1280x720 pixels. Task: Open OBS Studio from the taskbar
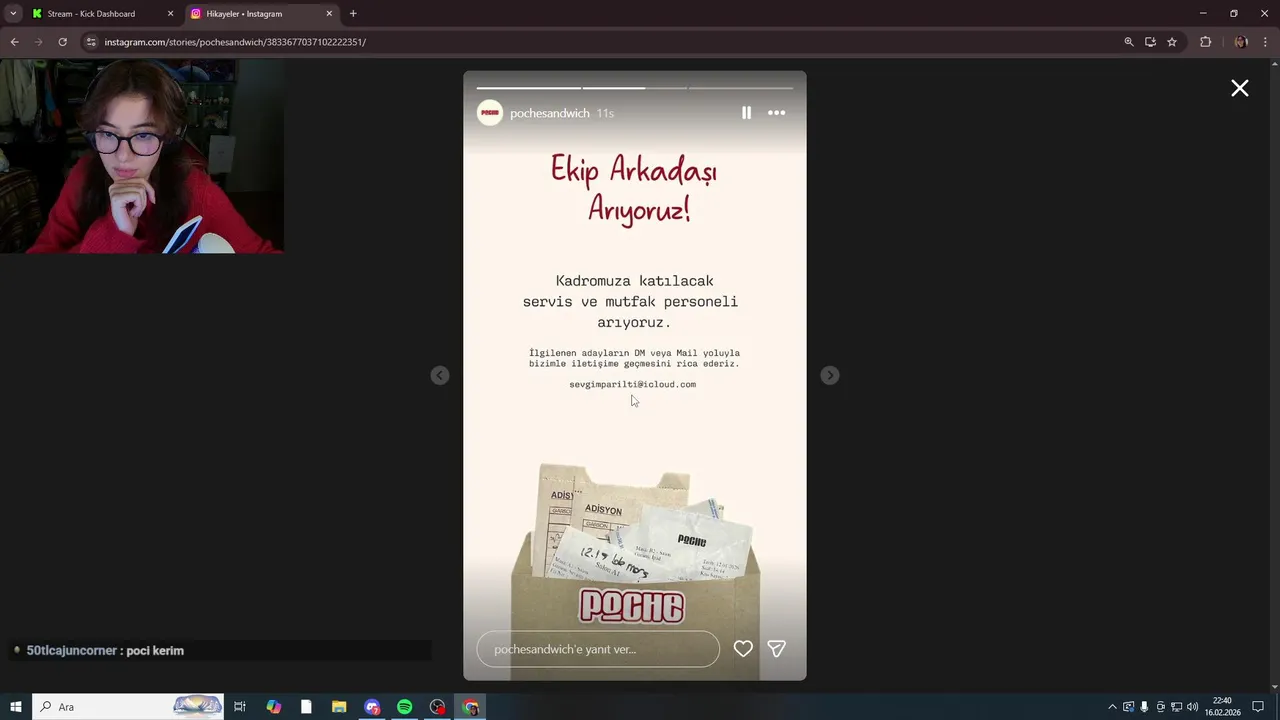pyautogui.click(x=438, y=707)
